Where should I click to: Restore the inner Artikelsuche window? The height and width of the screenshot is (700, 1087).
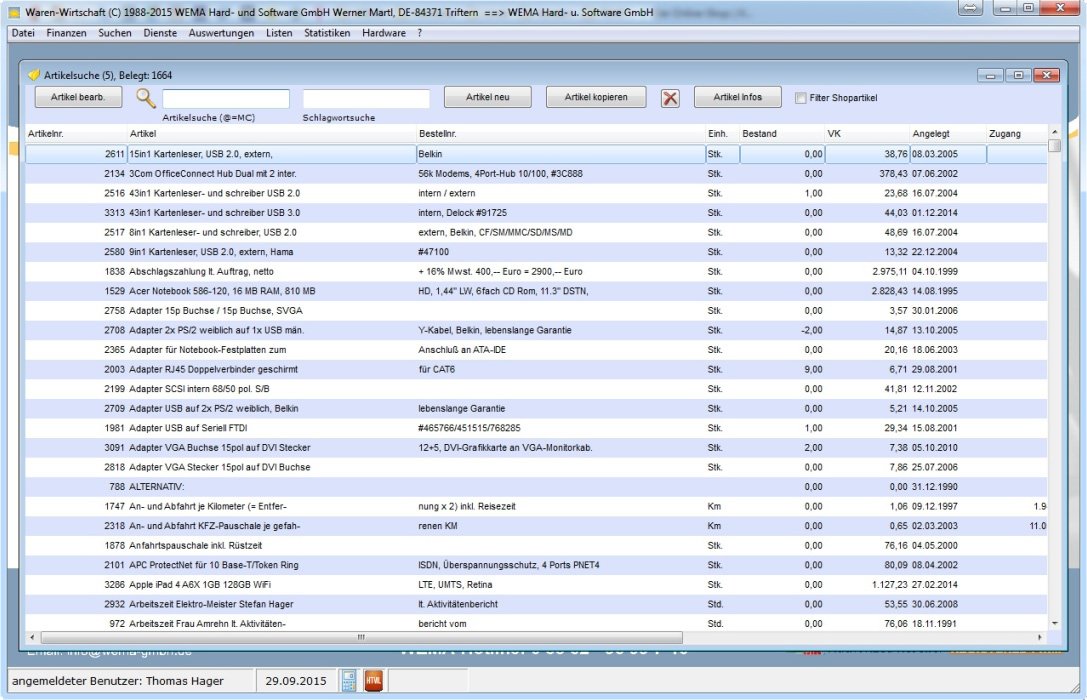[1018, 75]
